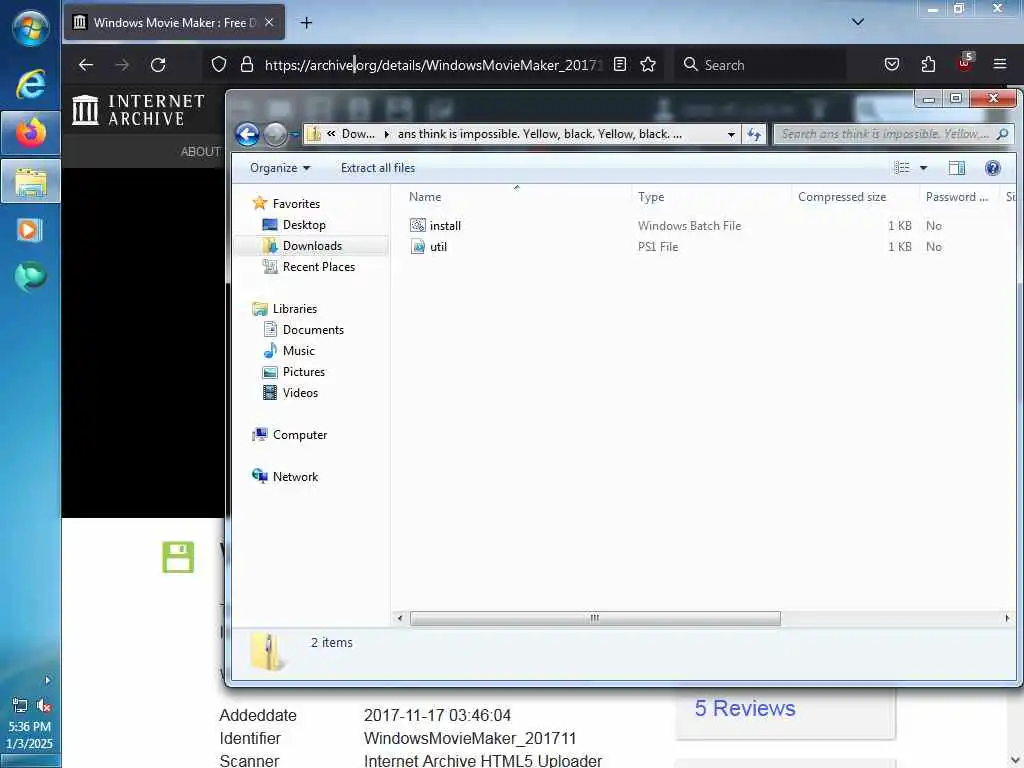Reload the Firefox page

click(158, 65)
